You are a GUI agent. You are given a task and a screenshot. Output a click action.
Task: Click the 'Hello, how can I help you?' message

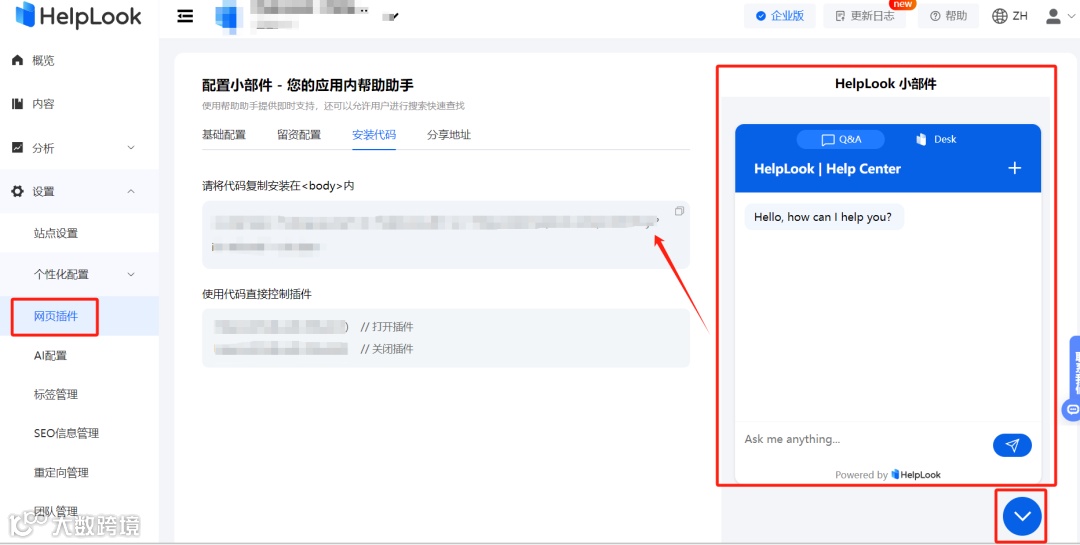tap(824, 217)
